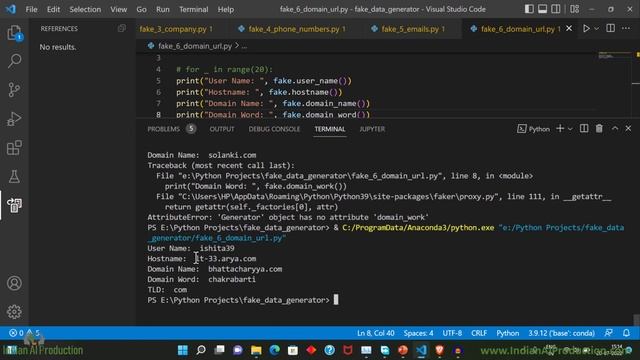The image size is (640, 360).
Task: Select the Terminal panel tab
Action: coord(329,129)
